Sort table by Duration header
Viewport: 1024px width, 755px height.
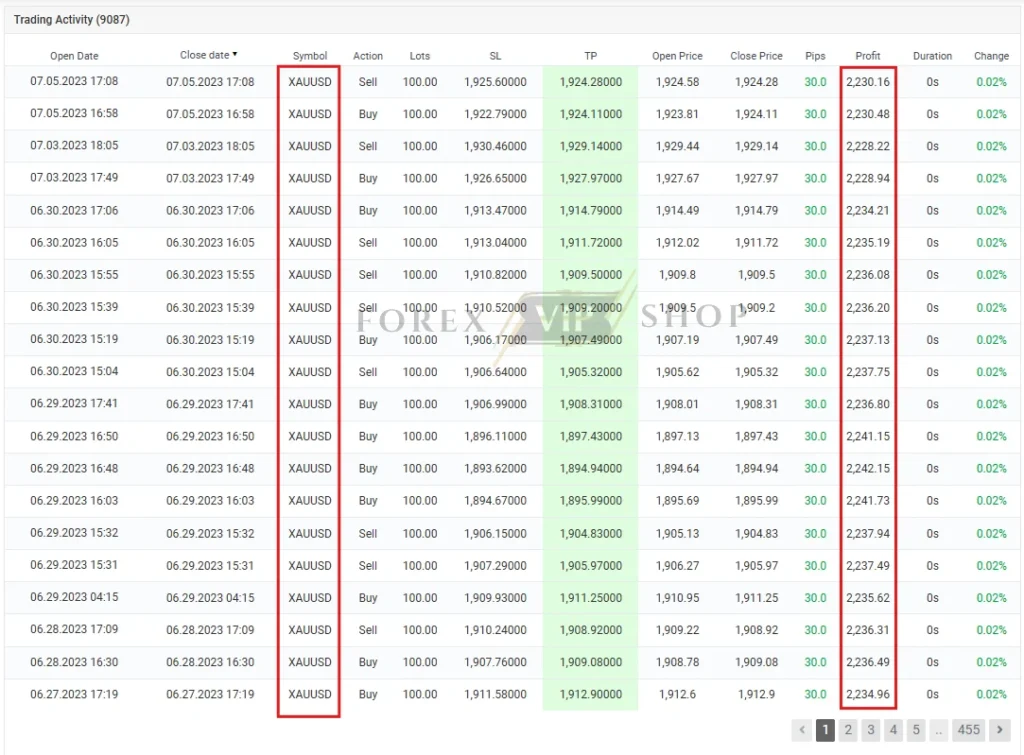click(x=932, y=56)
